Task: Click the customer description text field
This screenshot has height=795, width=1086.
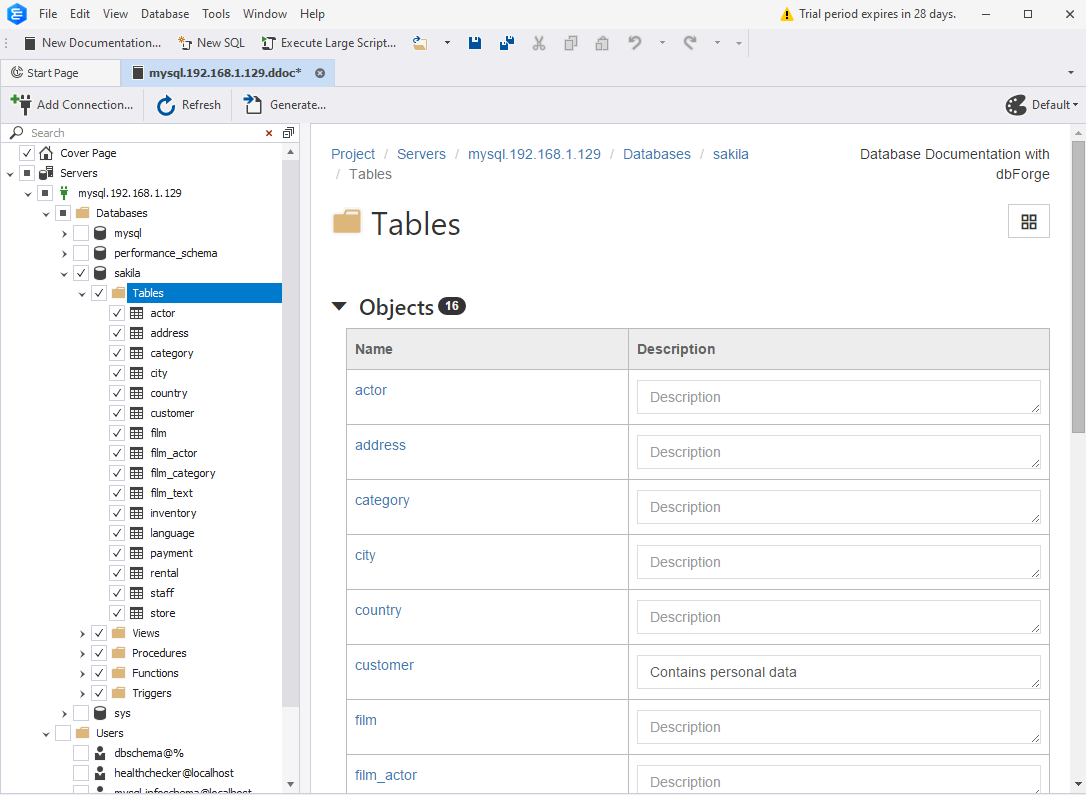Action: point(838,672)
